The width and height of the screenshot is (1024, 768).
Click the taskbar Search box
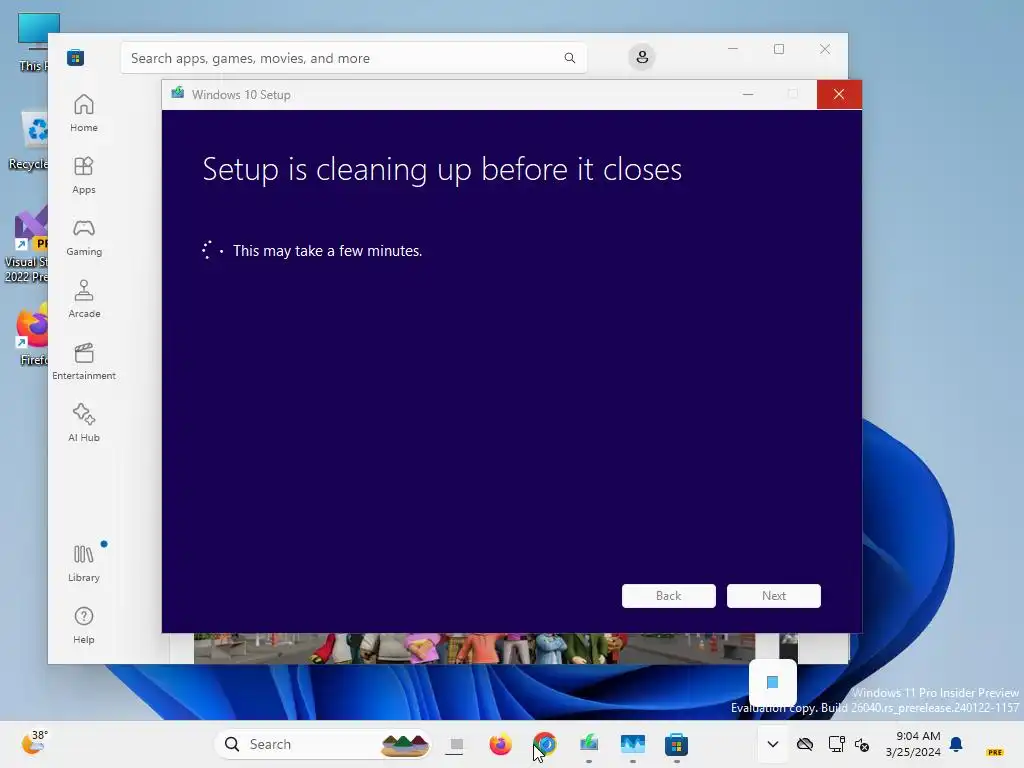pyautogui.click(x=323, y=744)
